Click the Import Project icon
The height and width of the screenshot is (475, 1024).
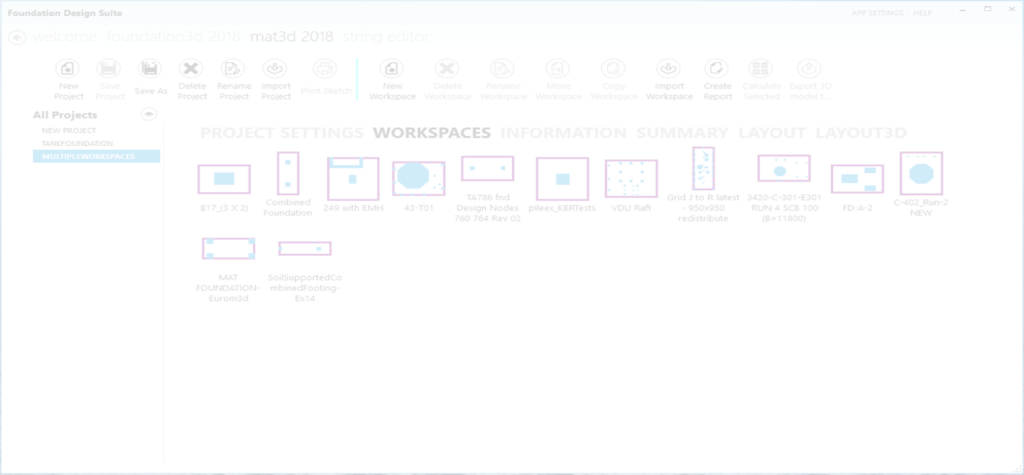click(275, 69)
